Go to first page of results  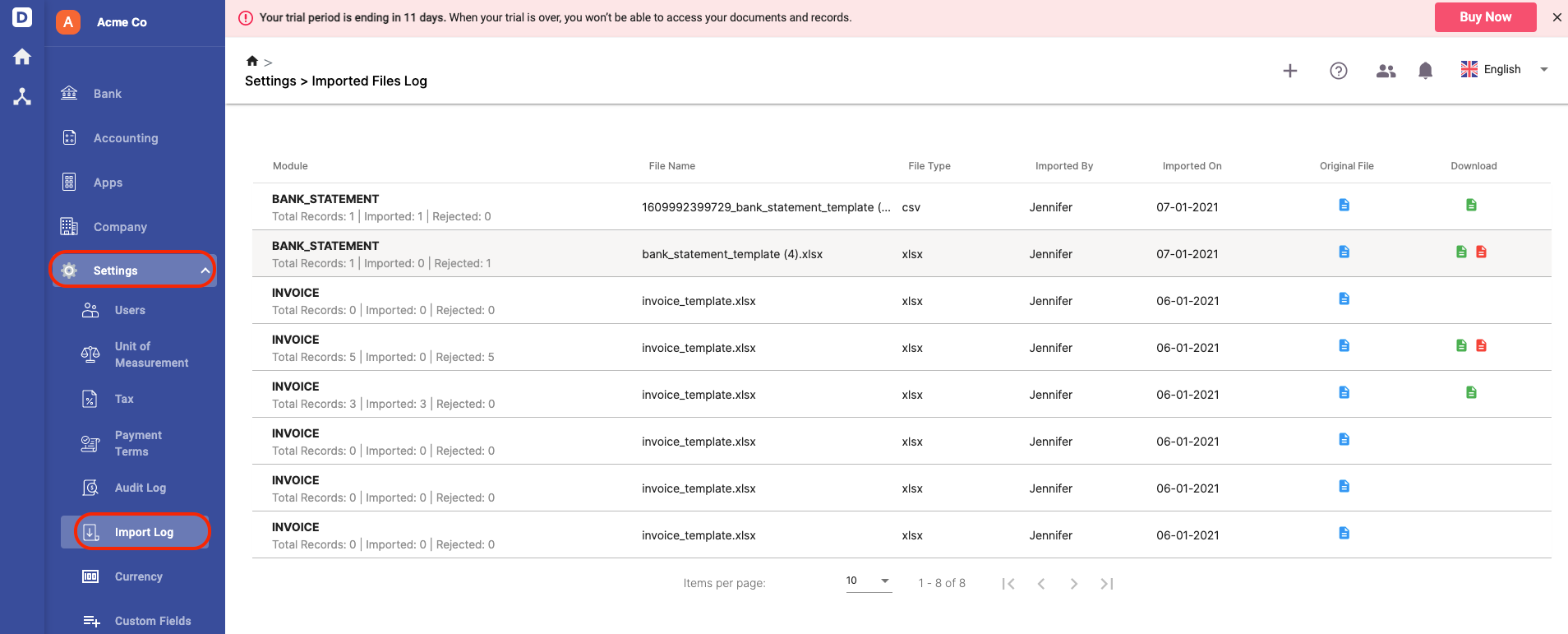coord(1008,584)
